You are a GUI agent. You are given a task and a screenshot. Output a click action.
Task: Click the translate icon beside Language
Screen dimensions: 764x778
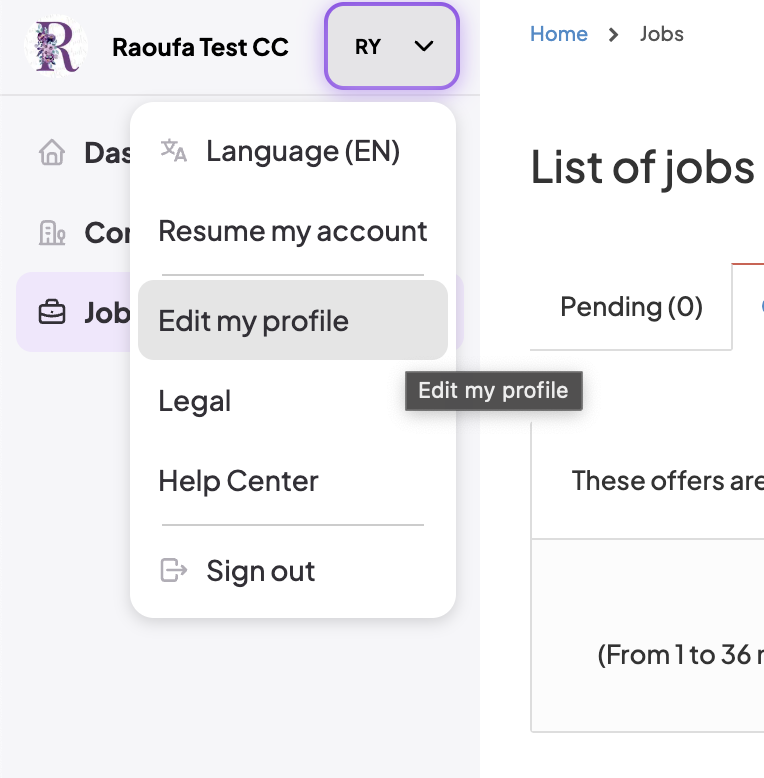[174, 151]
